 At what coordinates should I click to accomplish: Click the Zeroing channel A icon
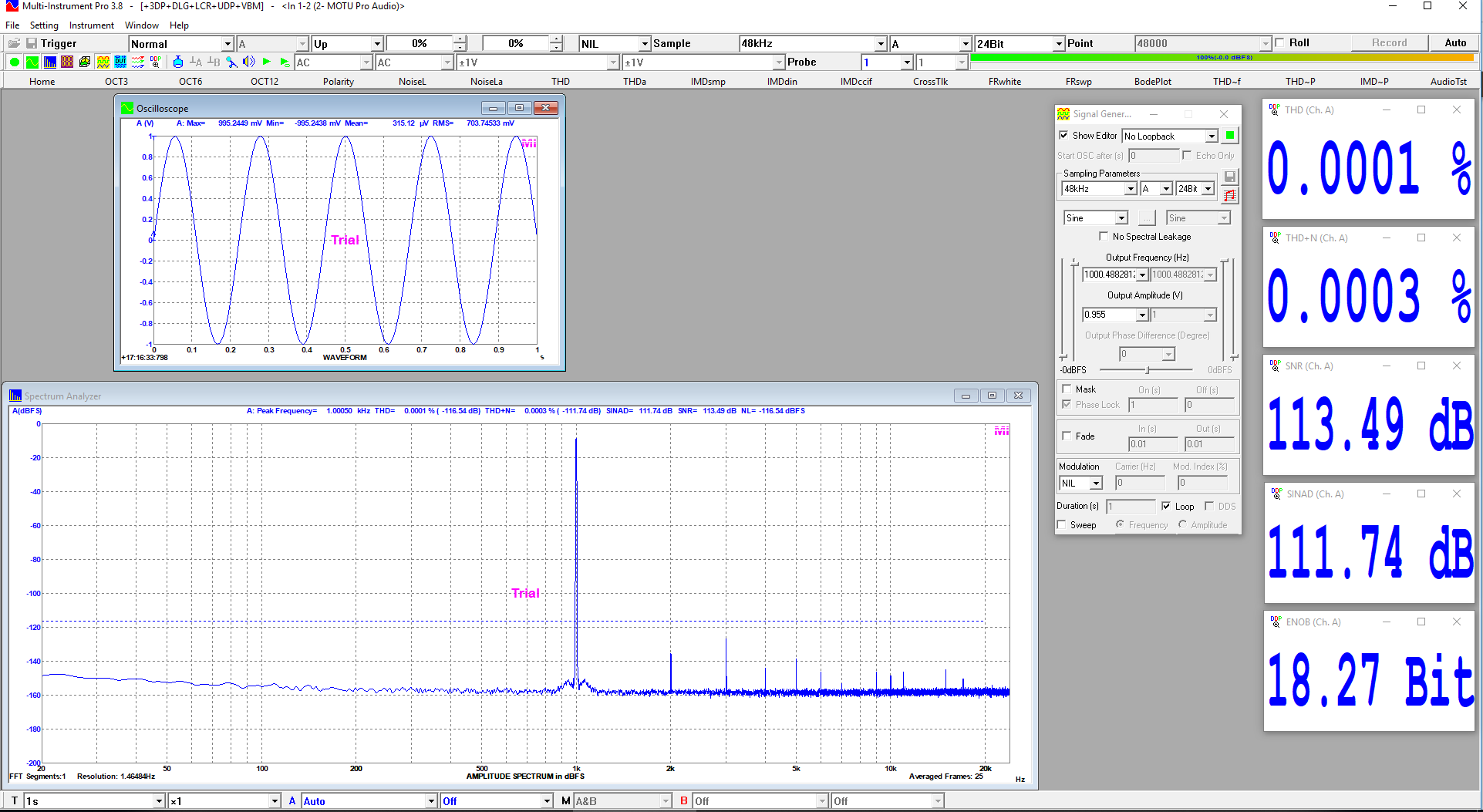pyautogui.click(x=196, y=62)
